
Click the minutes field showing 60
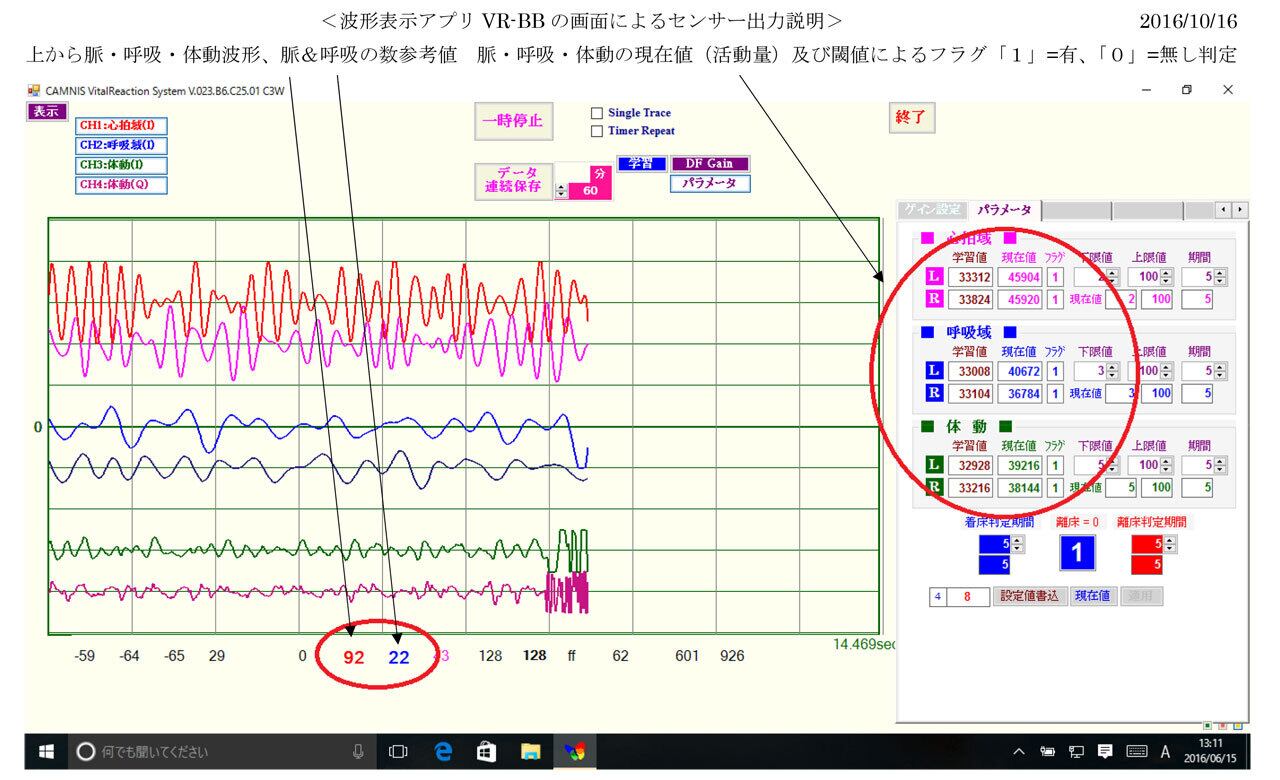click(590, 190)
